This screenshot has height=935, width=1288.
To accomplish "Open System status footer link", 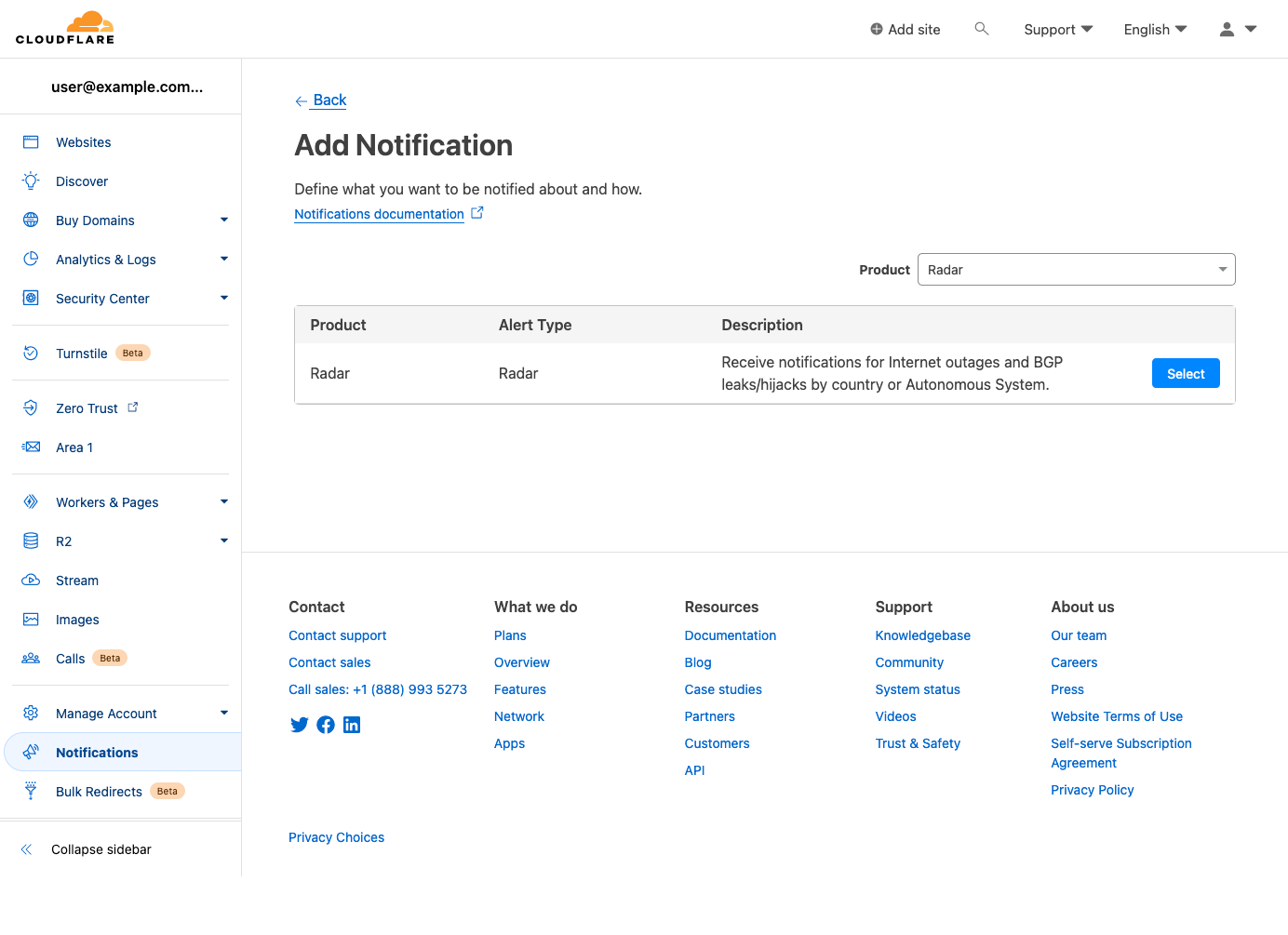I will click(x=918, y=689).
